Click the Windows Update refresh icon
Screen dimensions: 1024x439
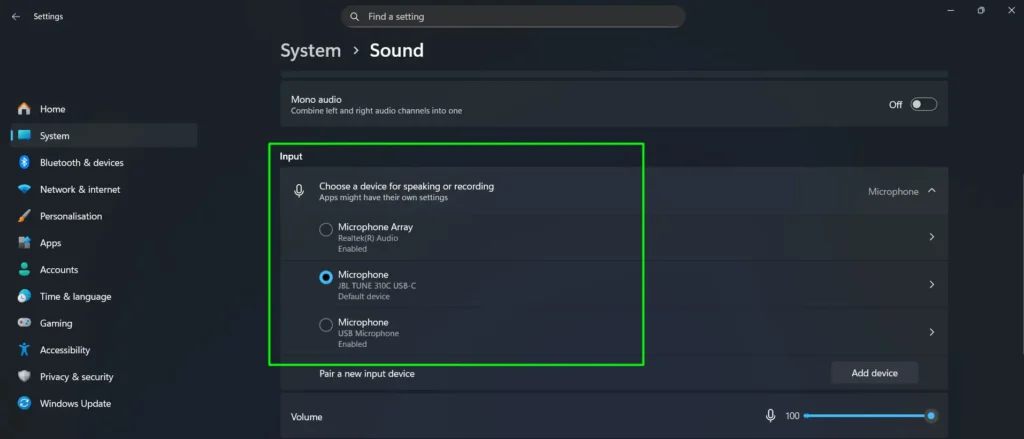[24, 403]
